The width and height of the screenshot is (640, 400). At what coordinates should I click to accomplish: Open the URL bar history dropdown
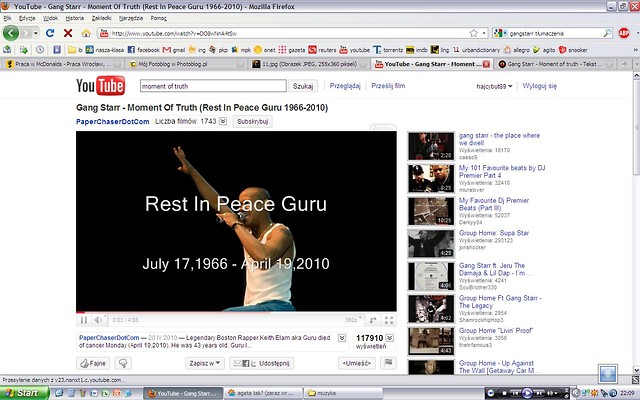pyautogui.click(x=484, y=33)
